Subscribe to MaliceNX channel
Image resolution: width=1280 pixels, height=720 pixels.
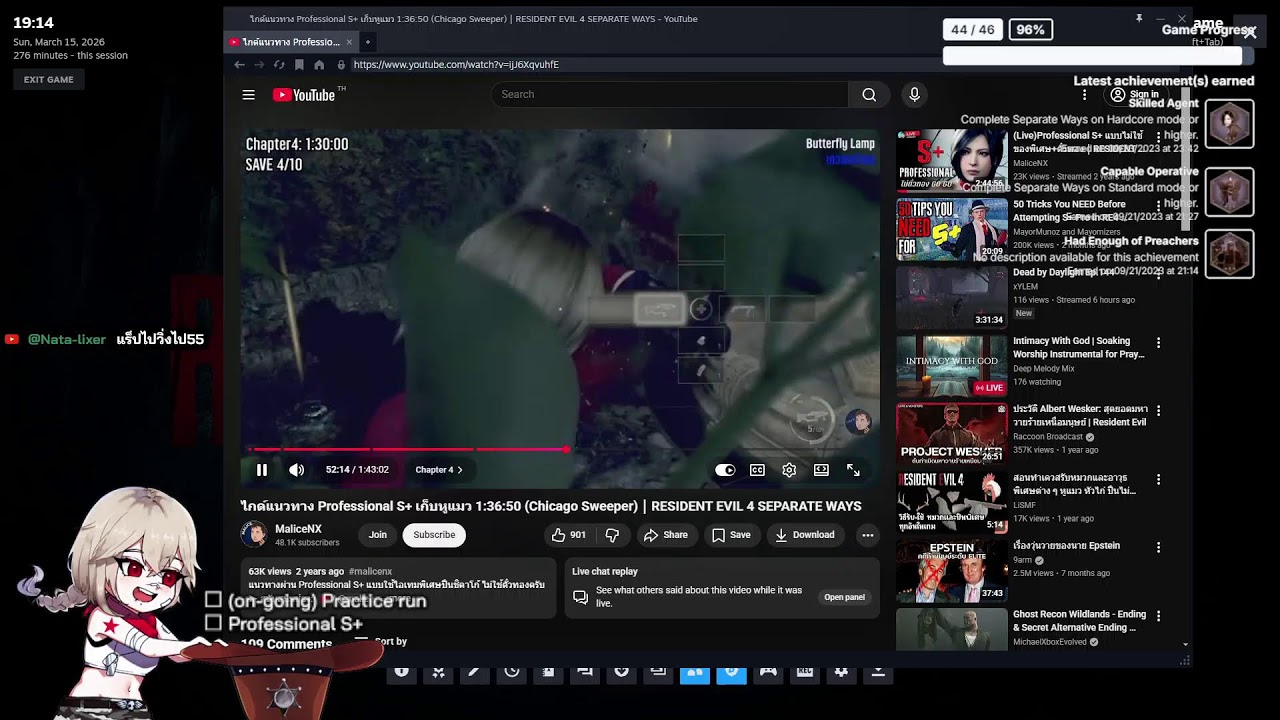[x=434, y=535]
